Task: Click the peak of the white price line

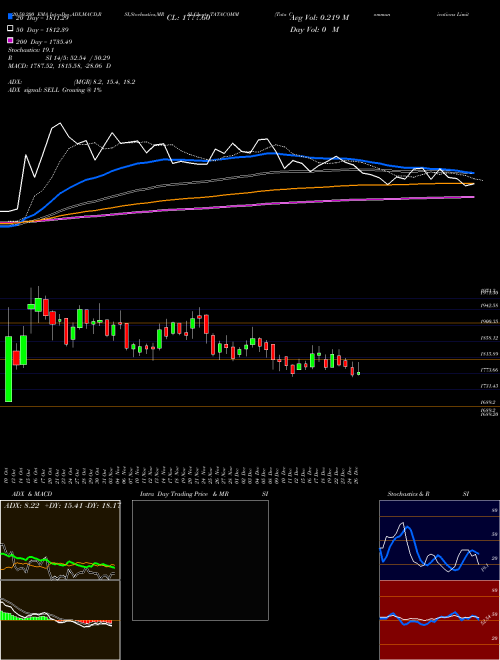Action: pyautogui.click(x=60, y=123)
